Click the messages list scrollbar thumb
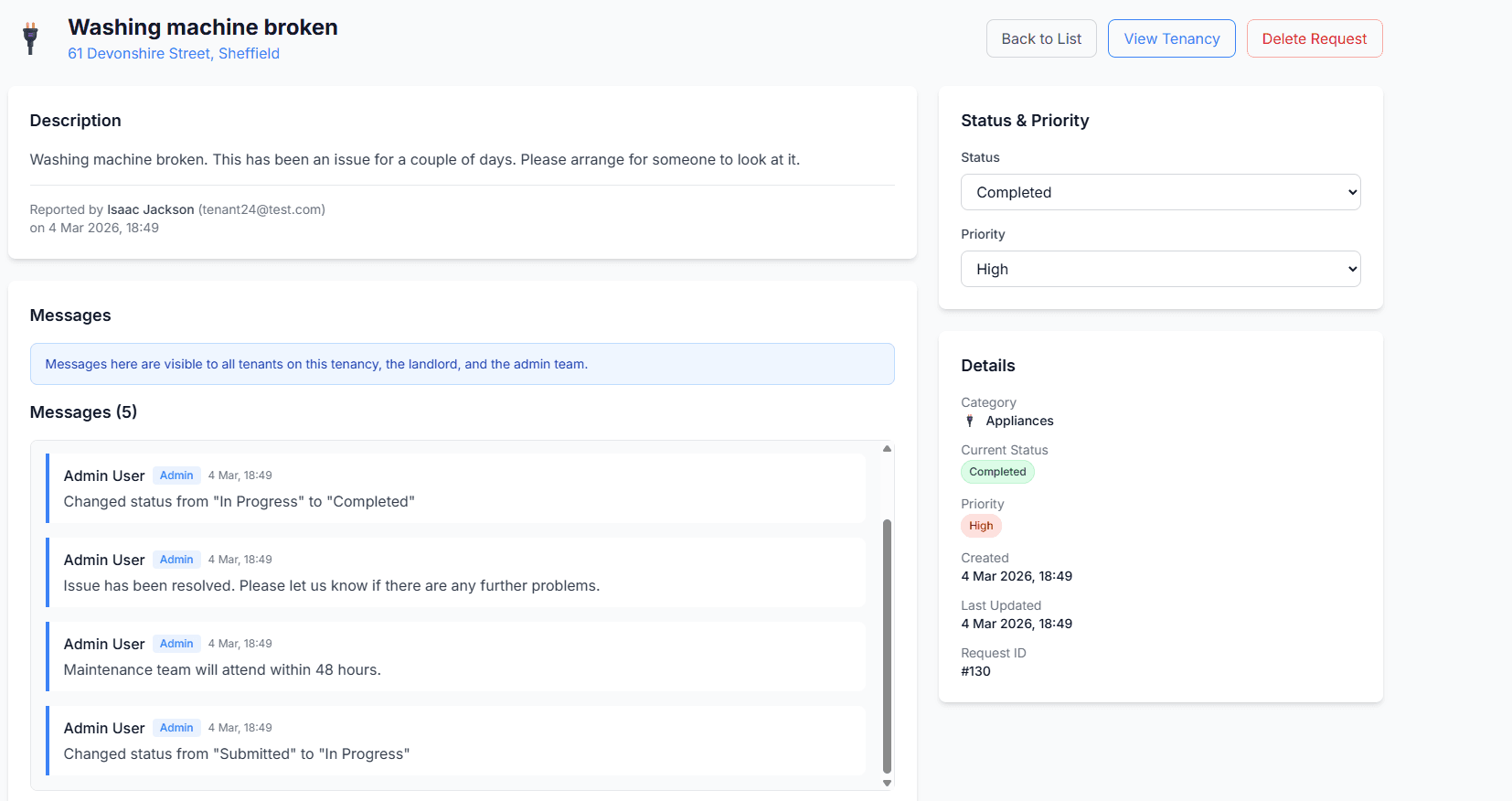1512x801 pixels. [887, 646]
